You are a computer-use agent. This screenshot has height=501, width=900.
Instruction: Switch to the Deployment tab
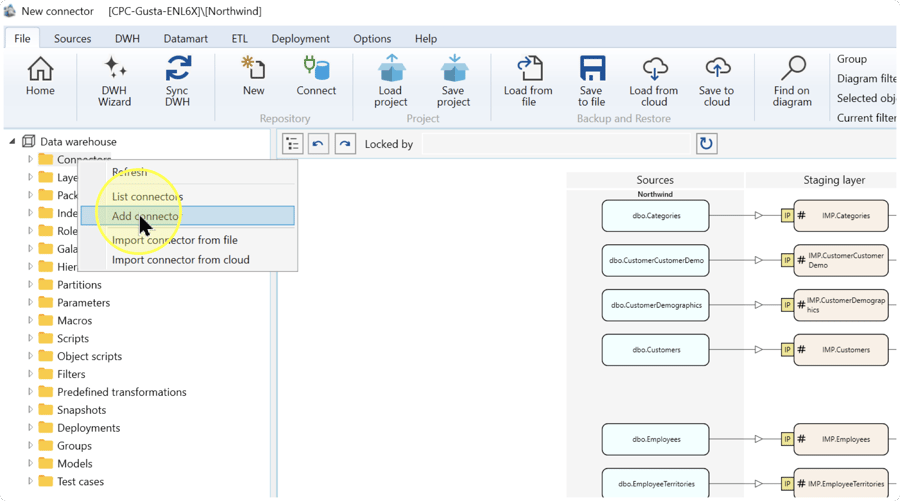[300, 38]
